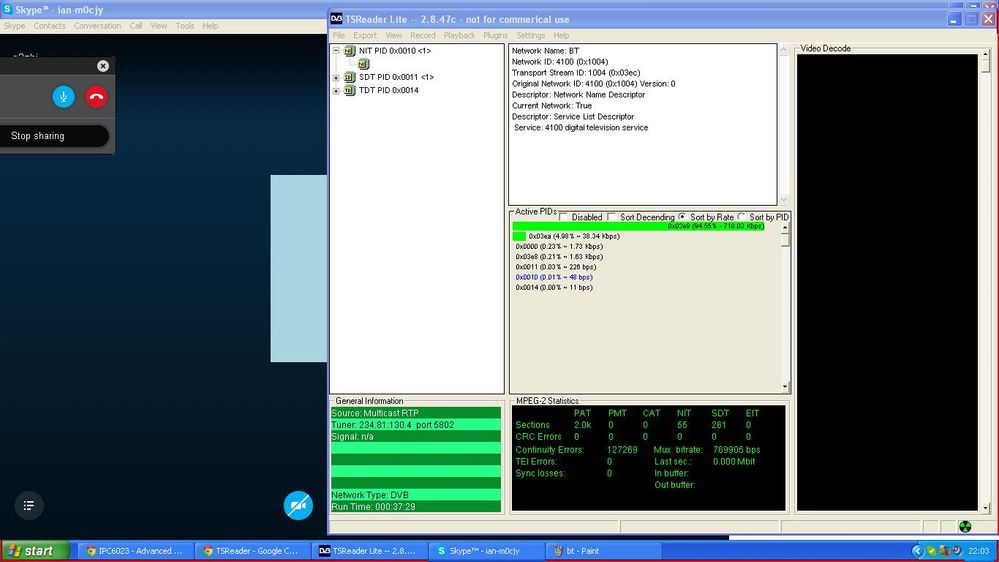The height and width of the screenshot is (562, 999).
Task: Open Skype Call menu
Action: click(x=136, y=26)
